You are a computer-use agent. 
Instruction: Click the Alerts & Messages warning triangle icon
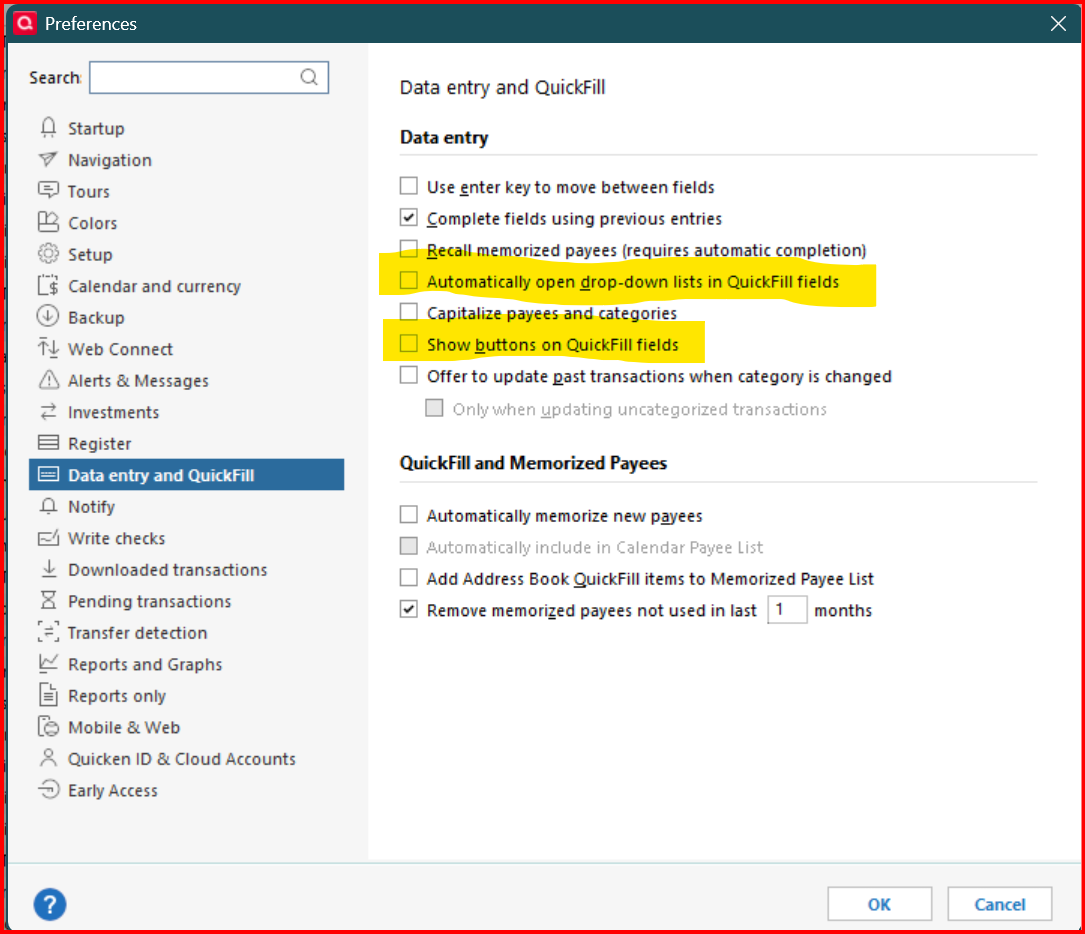48,380
